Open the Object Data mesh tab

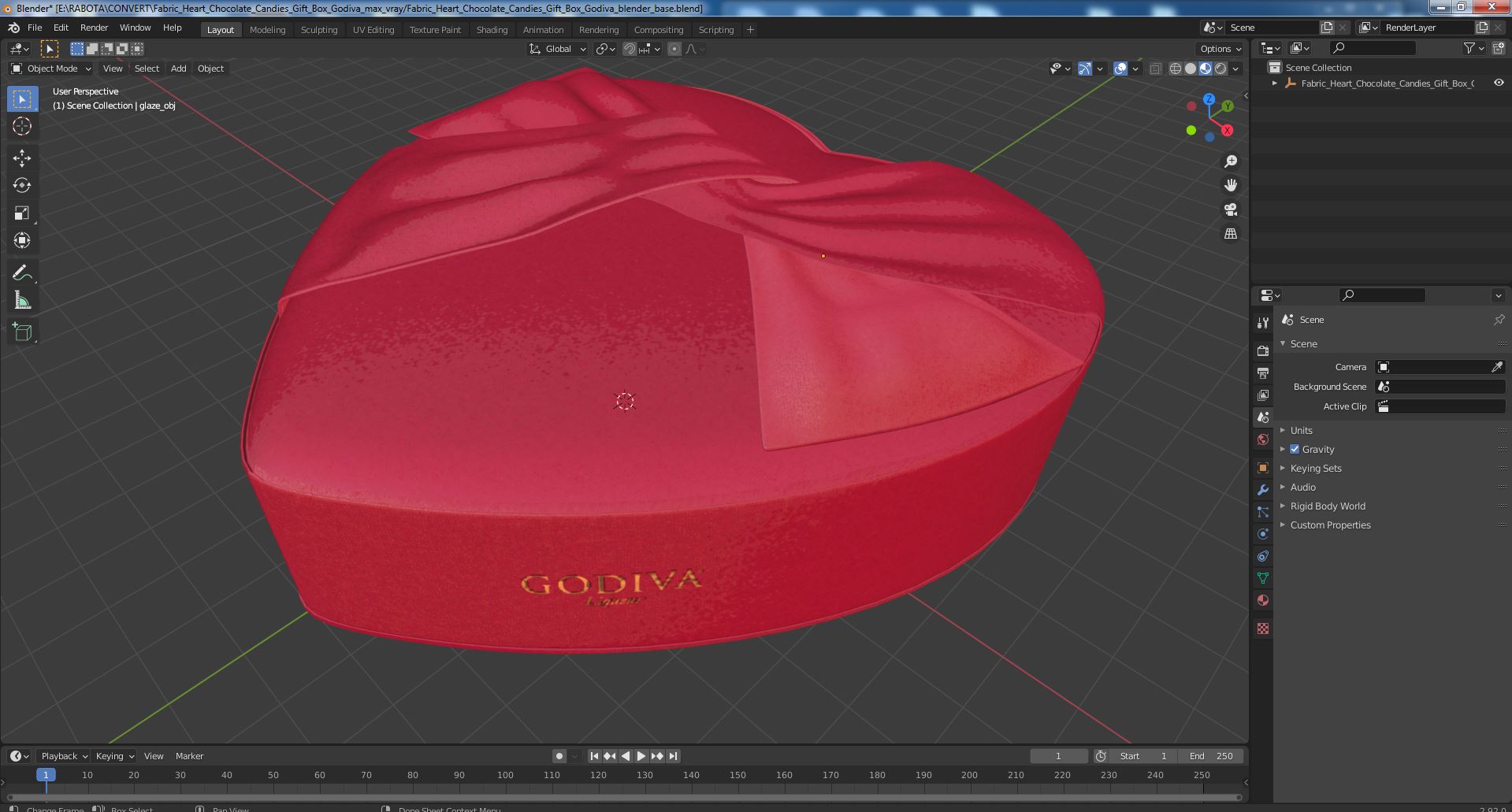click(x=1263, y=578)
